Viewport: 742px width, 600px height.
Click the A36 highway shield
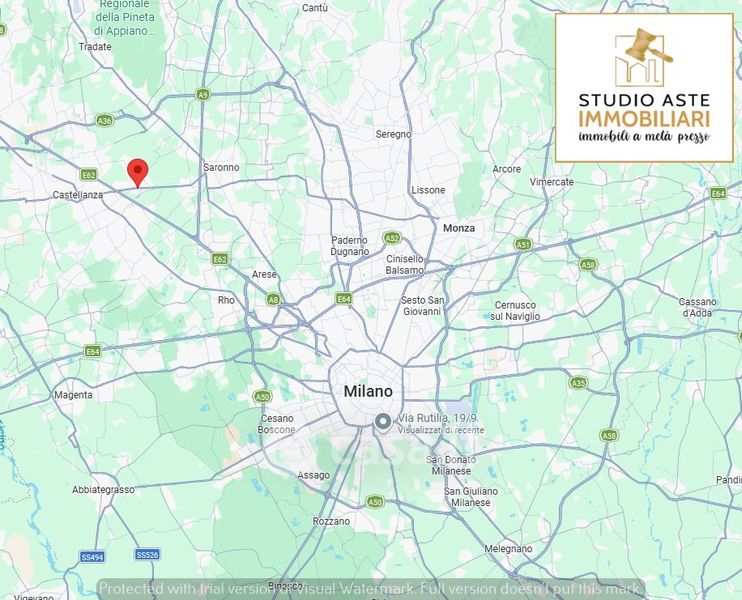(x=104, y=120)
